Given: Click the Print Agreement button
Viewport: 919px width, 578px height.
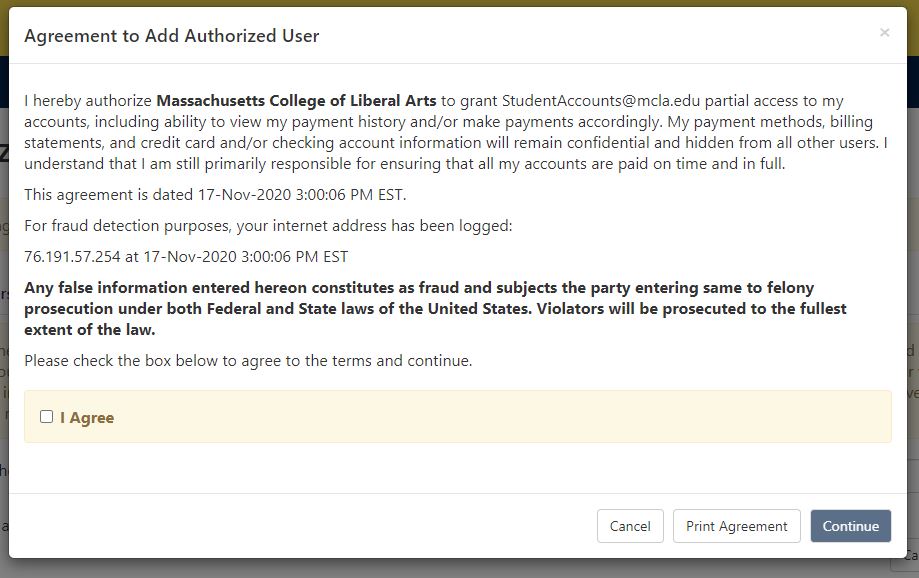Looking at the screenshot, I should point(736,526).
